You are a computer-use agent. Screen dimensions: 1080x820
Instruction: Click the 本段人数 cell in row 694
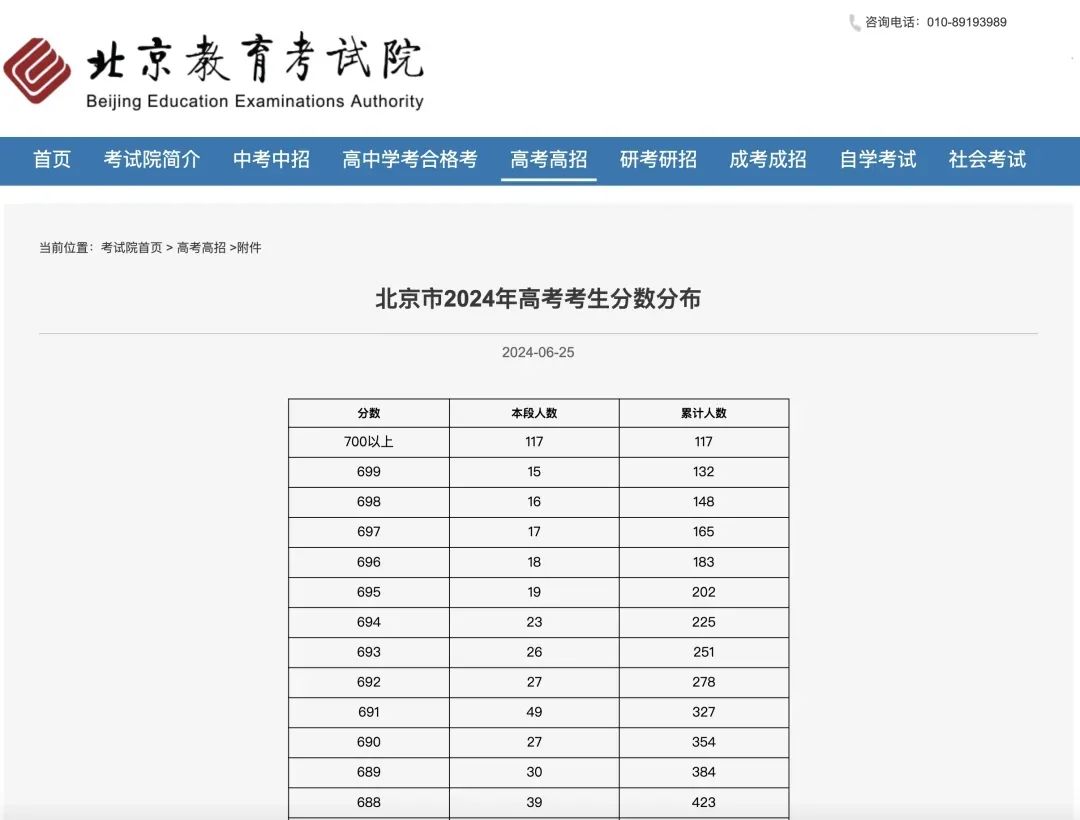click(x=534, y=622)
